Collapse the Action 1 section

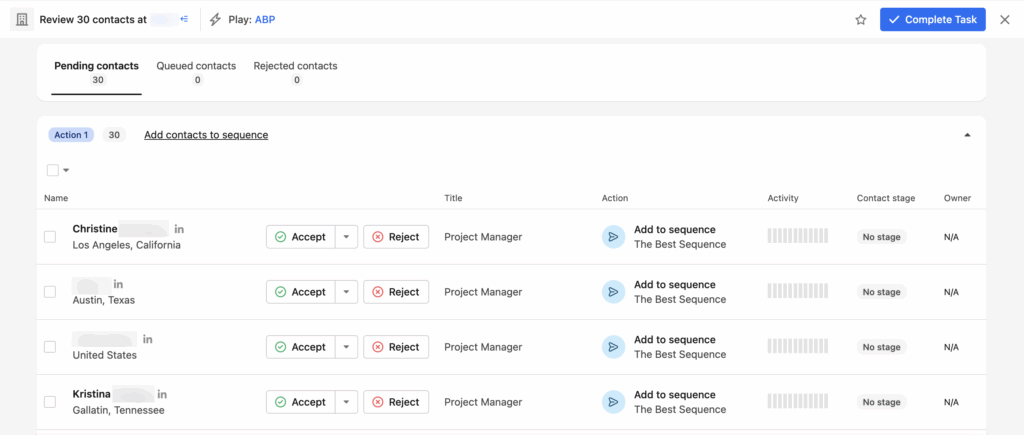967,135
